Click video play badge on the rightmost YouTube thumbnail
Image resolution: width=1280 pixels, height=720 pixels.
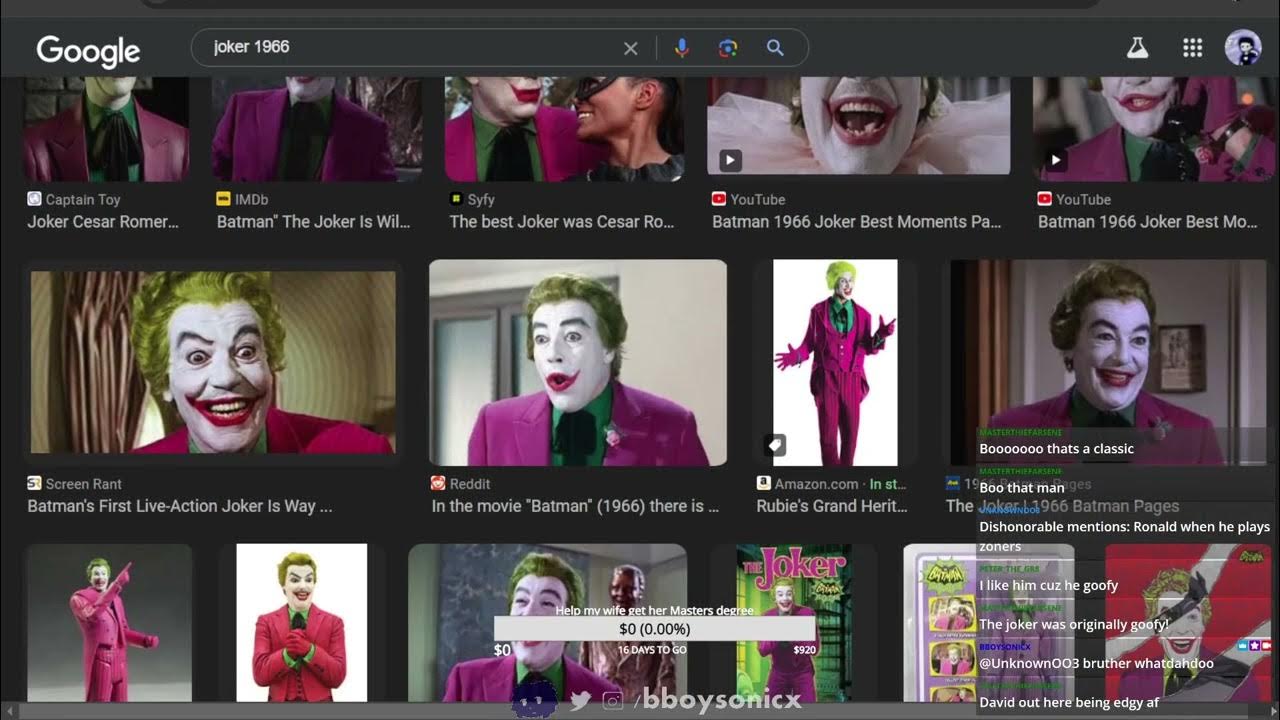(1056, 159)
